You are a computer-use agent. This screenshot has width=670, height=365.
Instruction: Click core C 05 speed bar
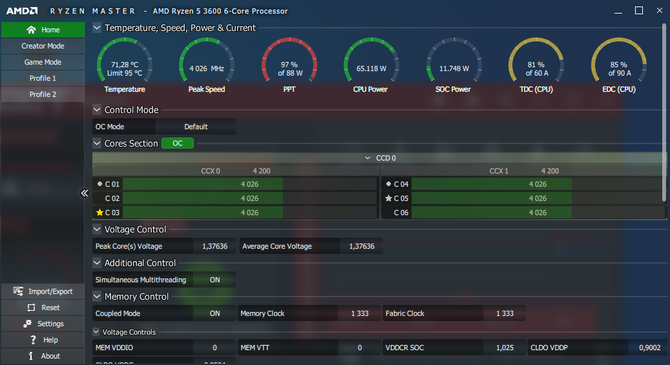tap(538, 198)
